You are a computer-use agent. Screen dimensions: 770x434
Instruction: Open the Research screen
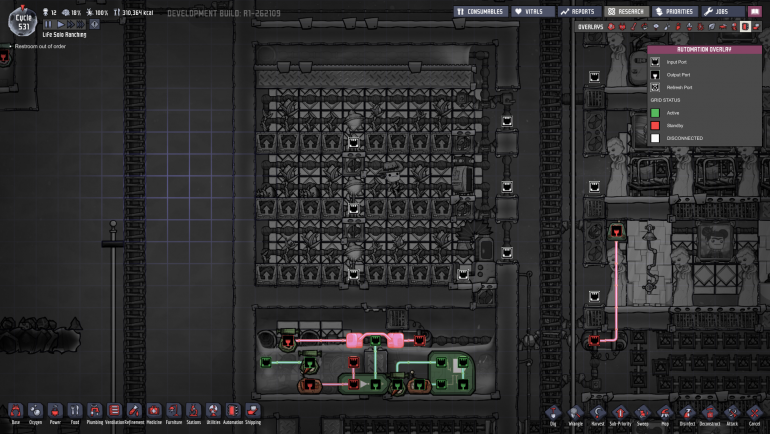coord(626,11)
